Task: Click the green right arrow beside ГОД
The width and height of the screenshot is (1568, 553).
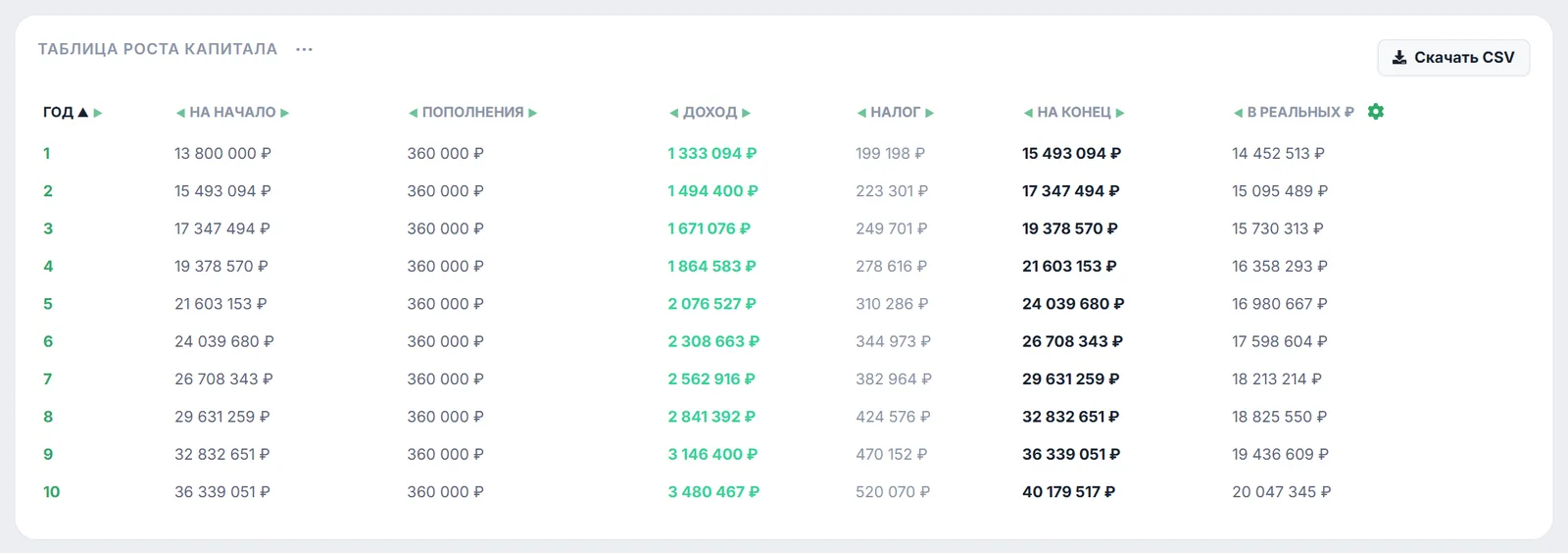Action: [x=98, y=113]
